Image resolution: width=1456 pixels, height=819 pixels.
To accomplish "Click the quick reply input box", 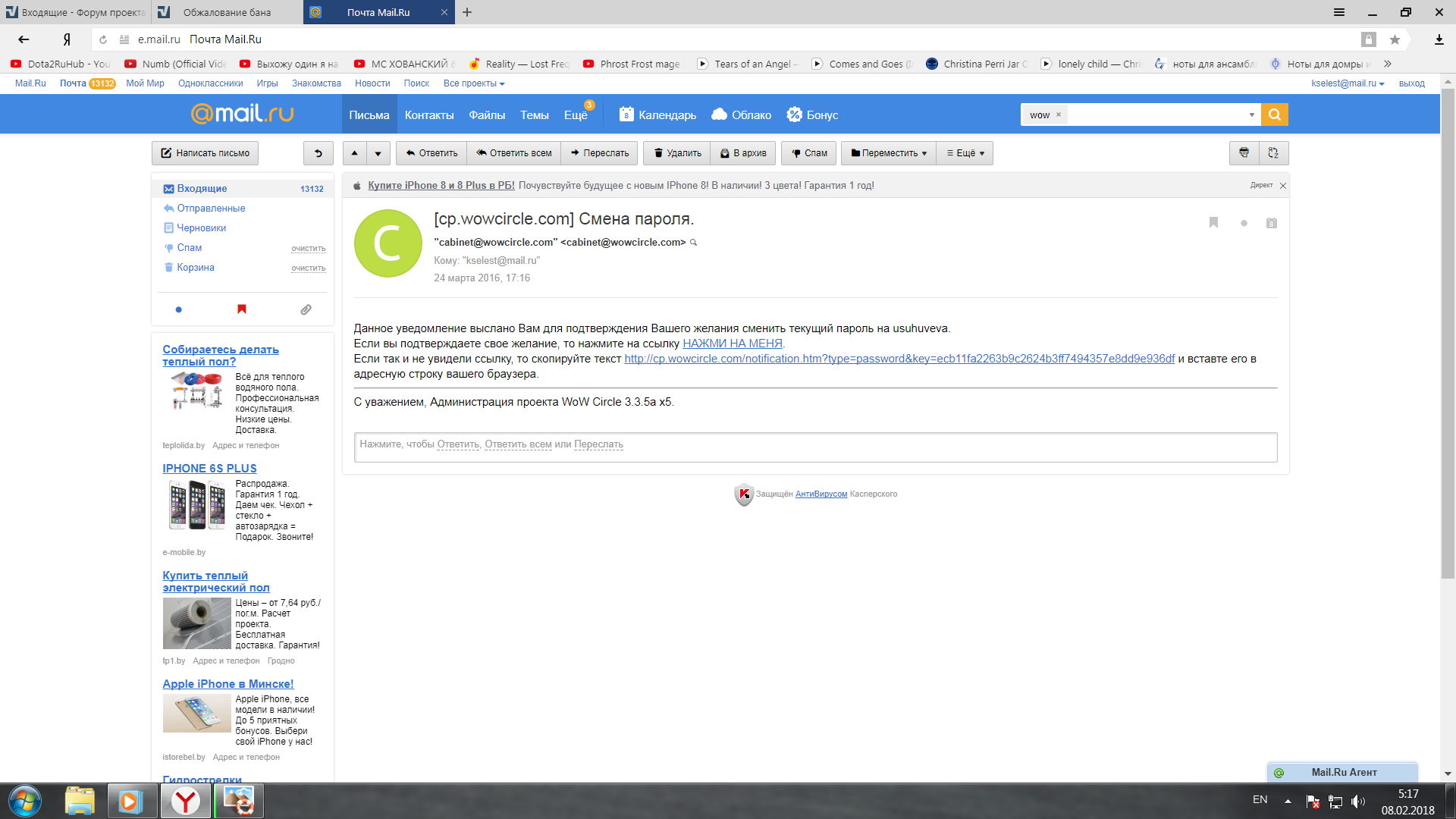I will tap(815, 447).
